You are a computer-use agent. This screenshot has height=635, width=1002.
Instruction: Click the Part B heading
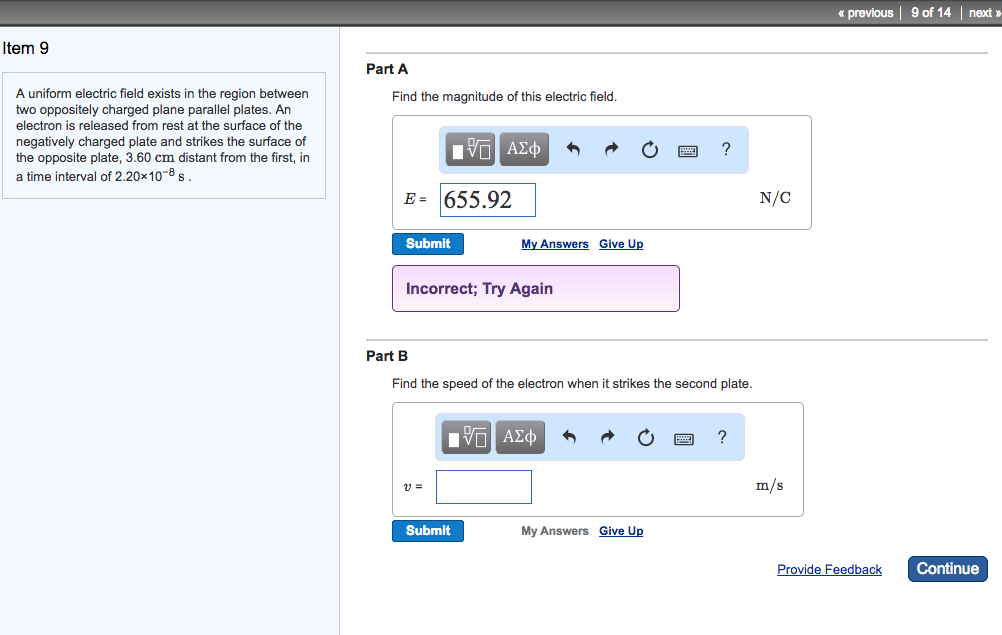387,356
